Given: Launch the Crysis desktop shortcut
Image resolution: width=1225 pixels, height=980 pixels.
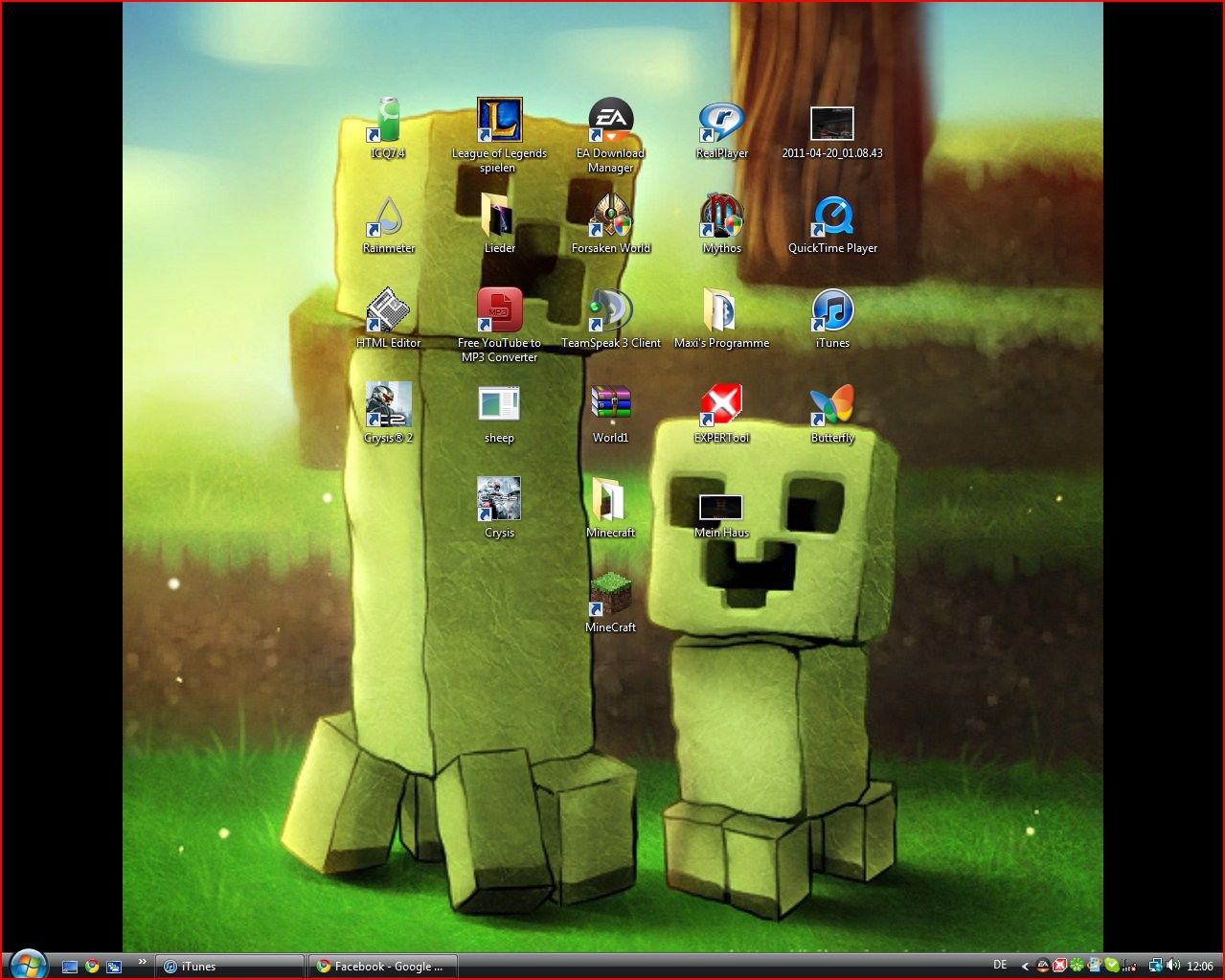Looking at the screenshot, I should click(499, 509).
